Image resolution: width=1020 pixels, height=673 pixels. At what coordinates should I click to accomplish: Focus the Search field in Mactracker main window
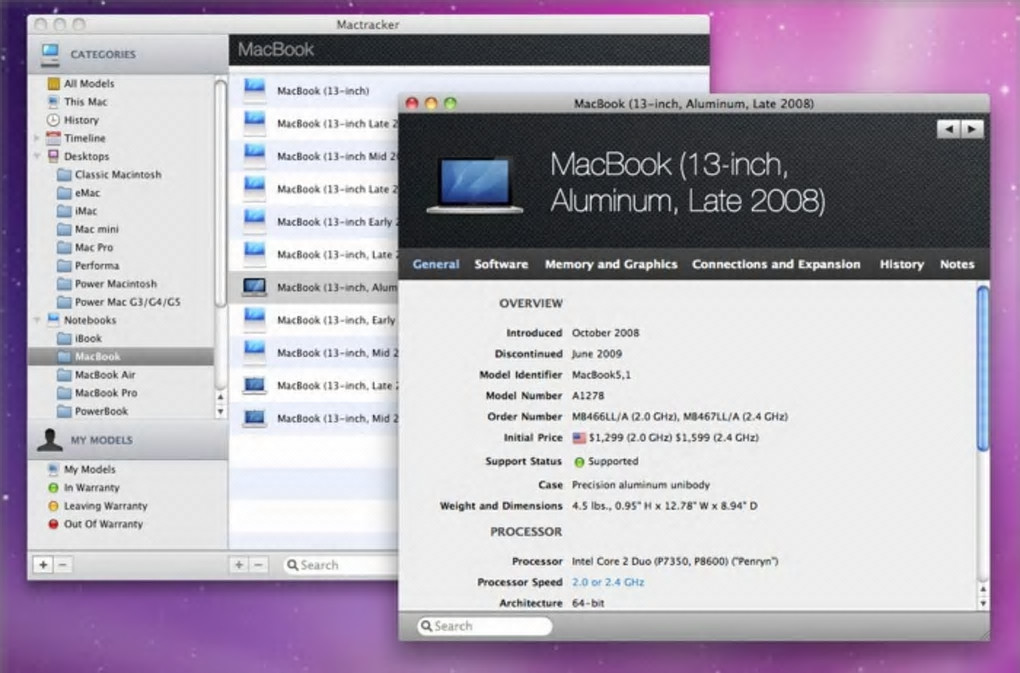pyautogui.click(x=341, y=565)
